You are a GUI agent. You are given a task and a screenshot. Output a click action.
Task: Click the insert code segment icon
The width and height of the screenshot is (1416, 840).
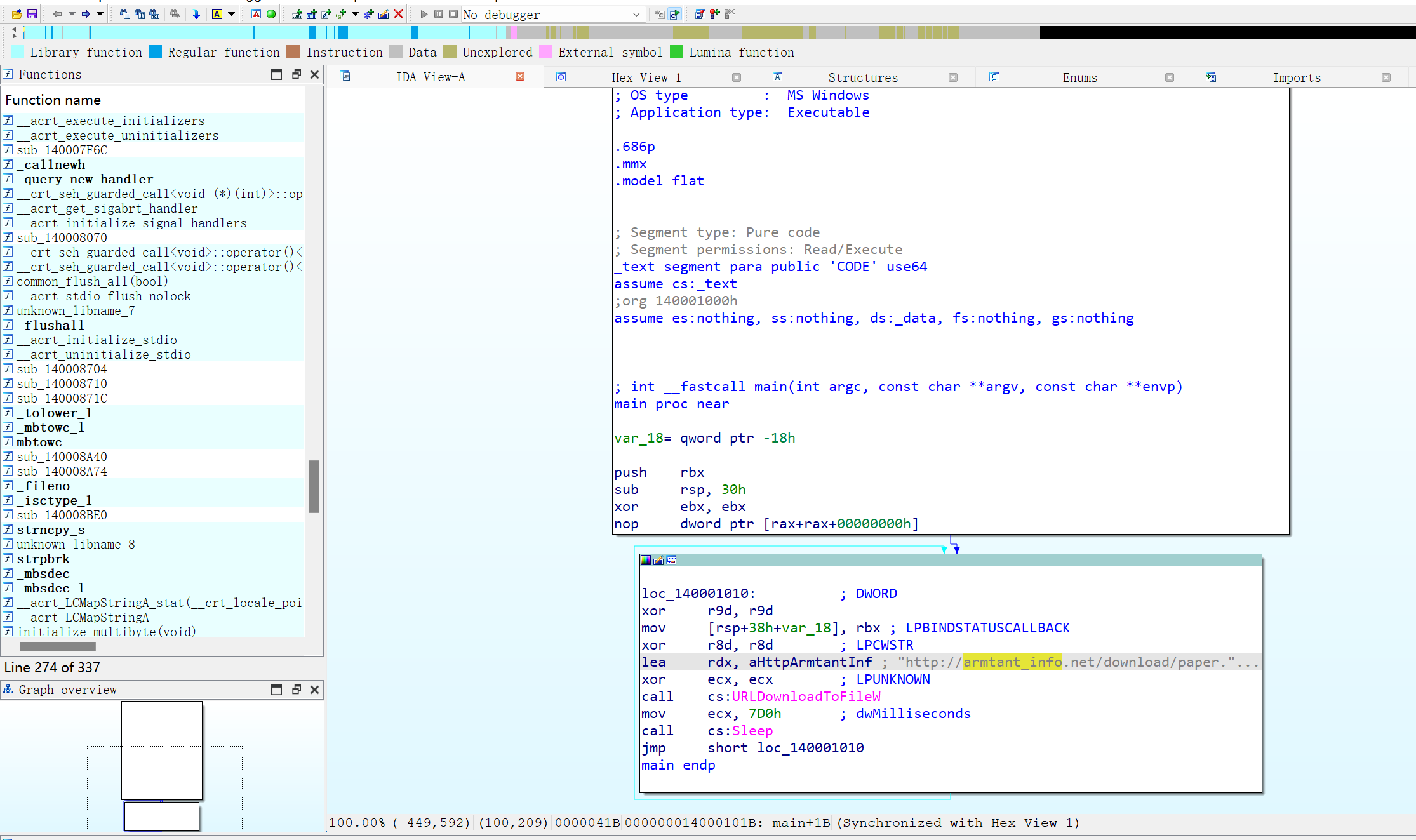(x=297, y=14)
